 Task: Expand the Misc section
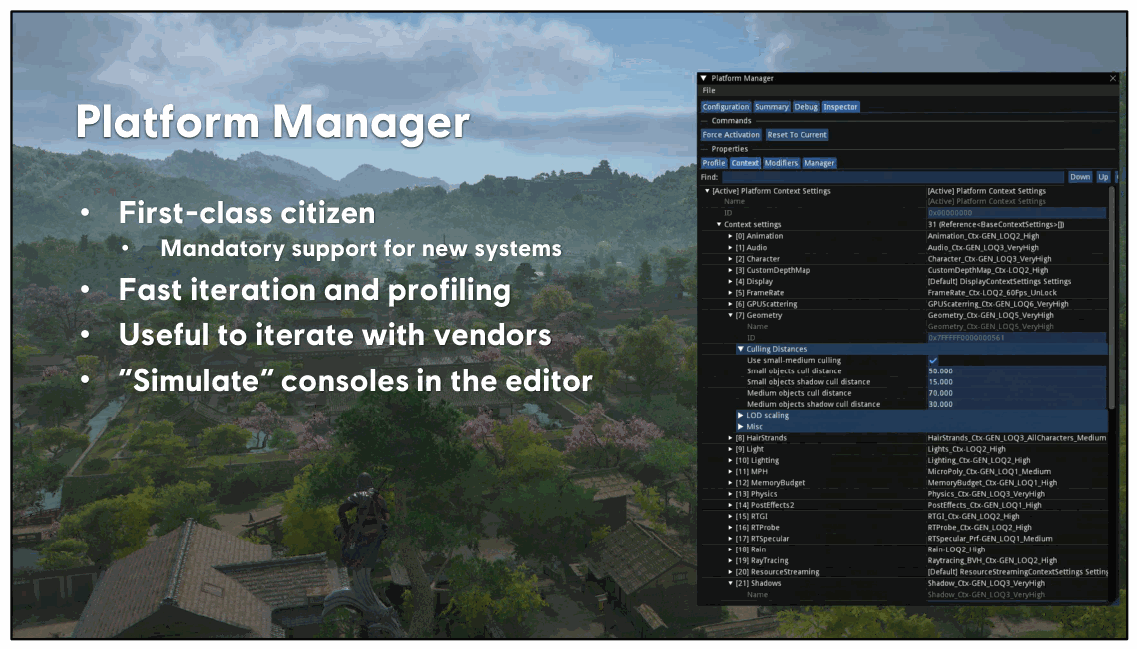click(x=740, y=427)
